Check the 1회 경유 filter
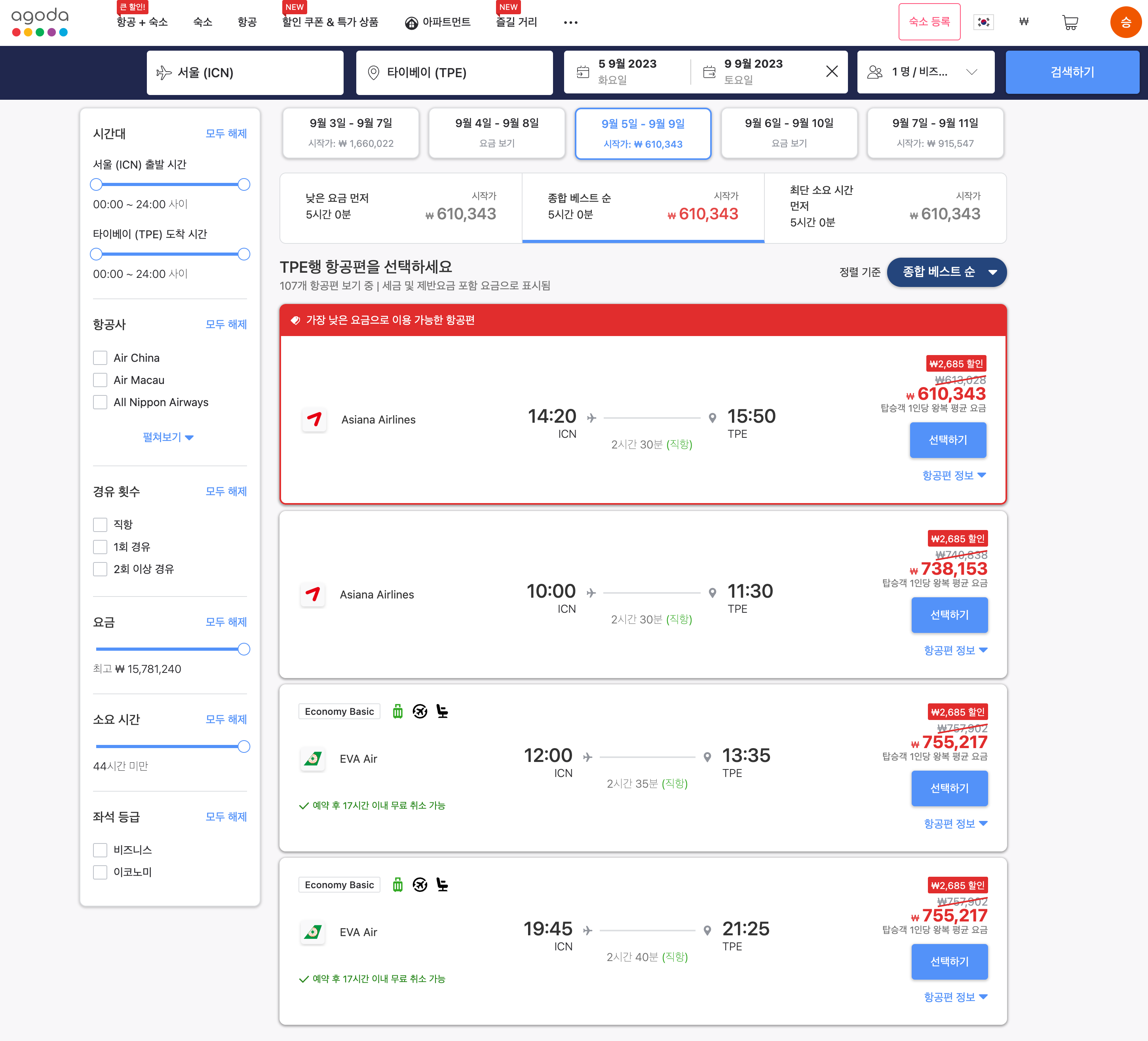This screenshot has width=1148, height=1041. [100, 547]
